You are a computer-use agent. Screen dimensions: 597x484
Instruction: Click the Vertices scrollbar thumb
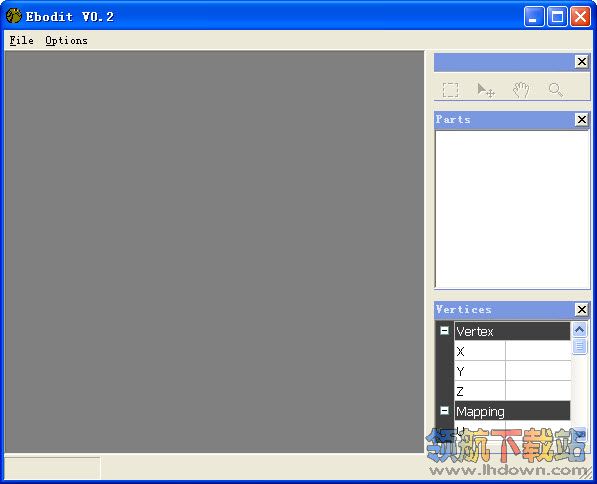[579, 346]
